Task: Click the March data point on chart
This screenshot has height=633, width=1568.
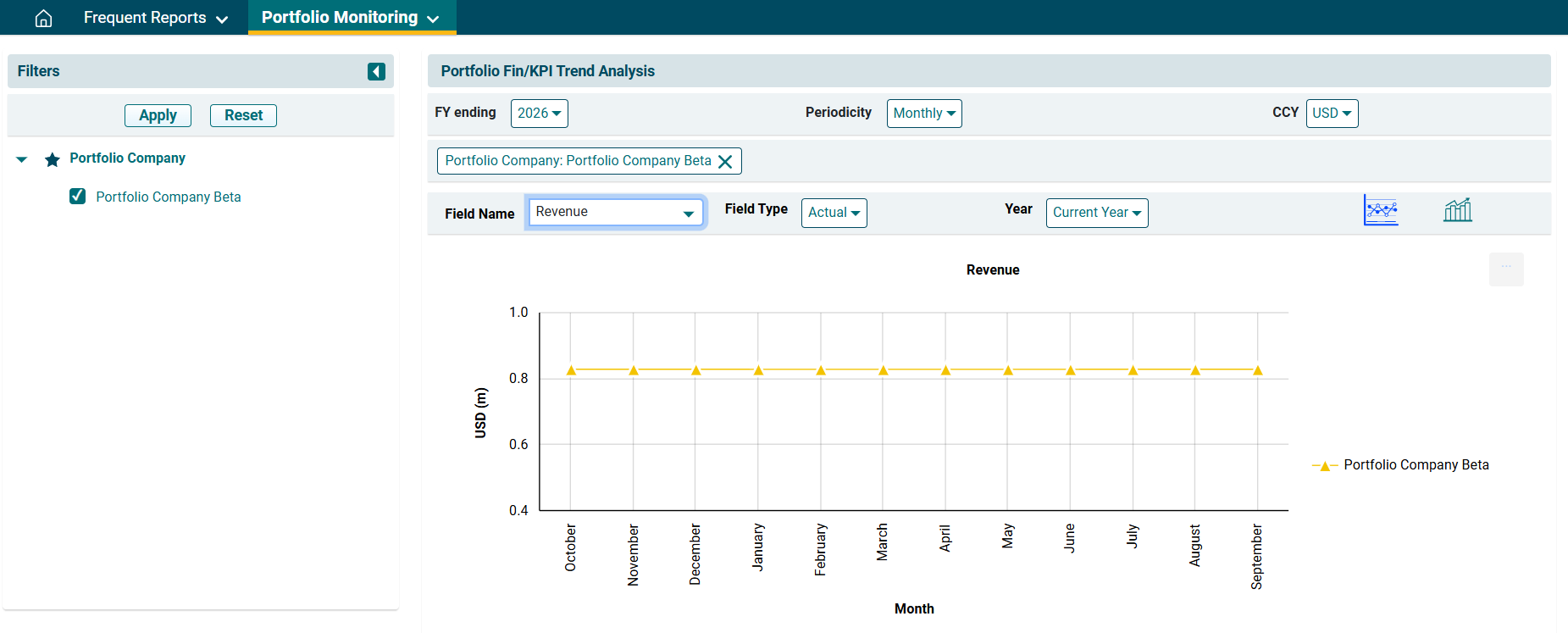Action: click(883, 370)
